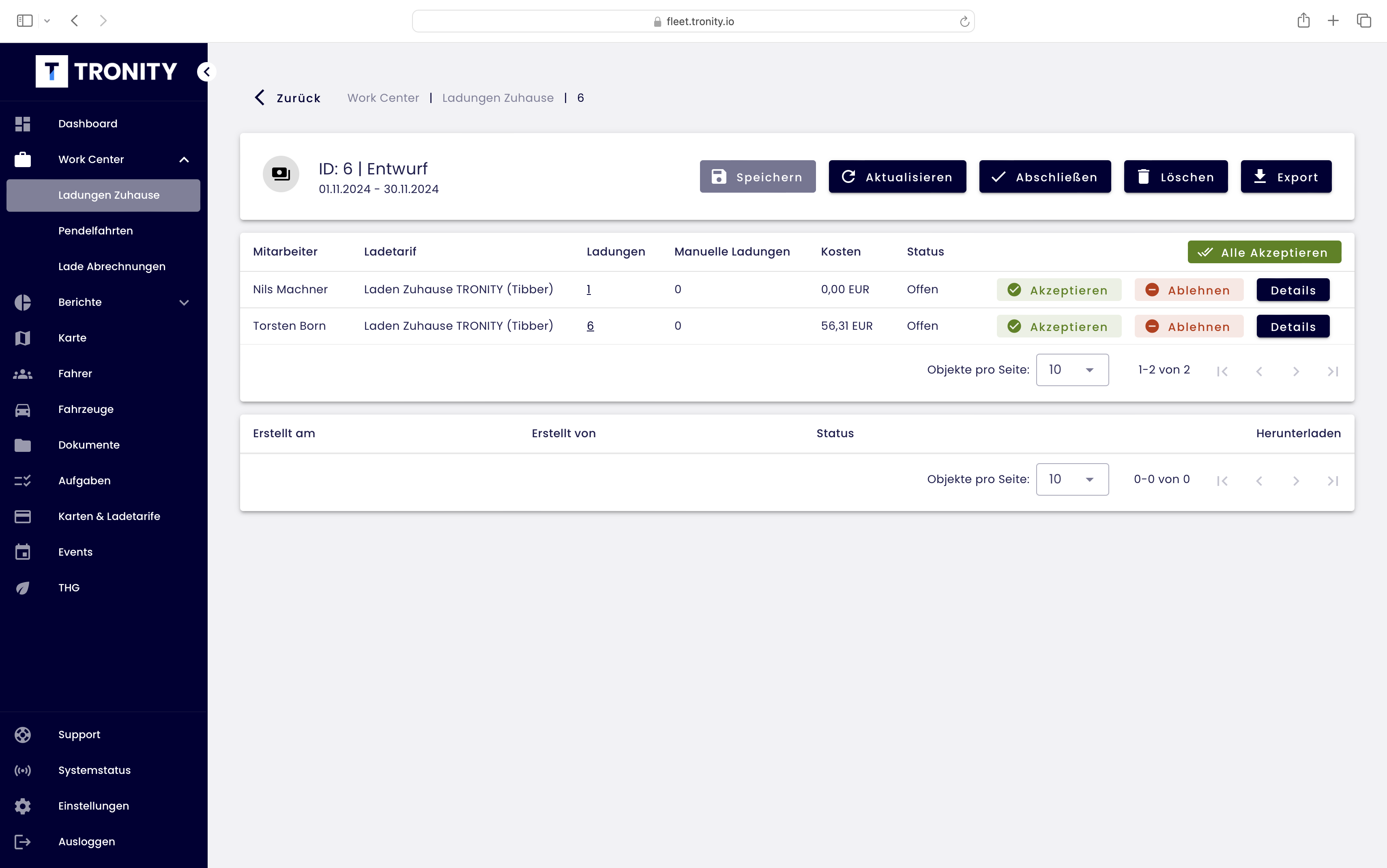Open the Lade Abrechnungen menu item
The height and width of the screenshot is (868, 1387).
tap(112, 266)
